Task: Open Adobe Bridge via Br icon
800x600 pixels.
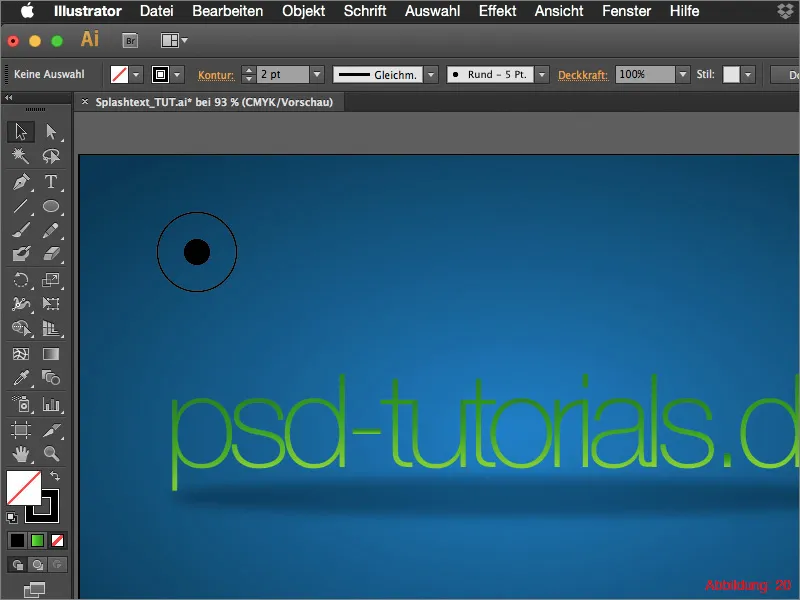Action: tap(131, 41)
